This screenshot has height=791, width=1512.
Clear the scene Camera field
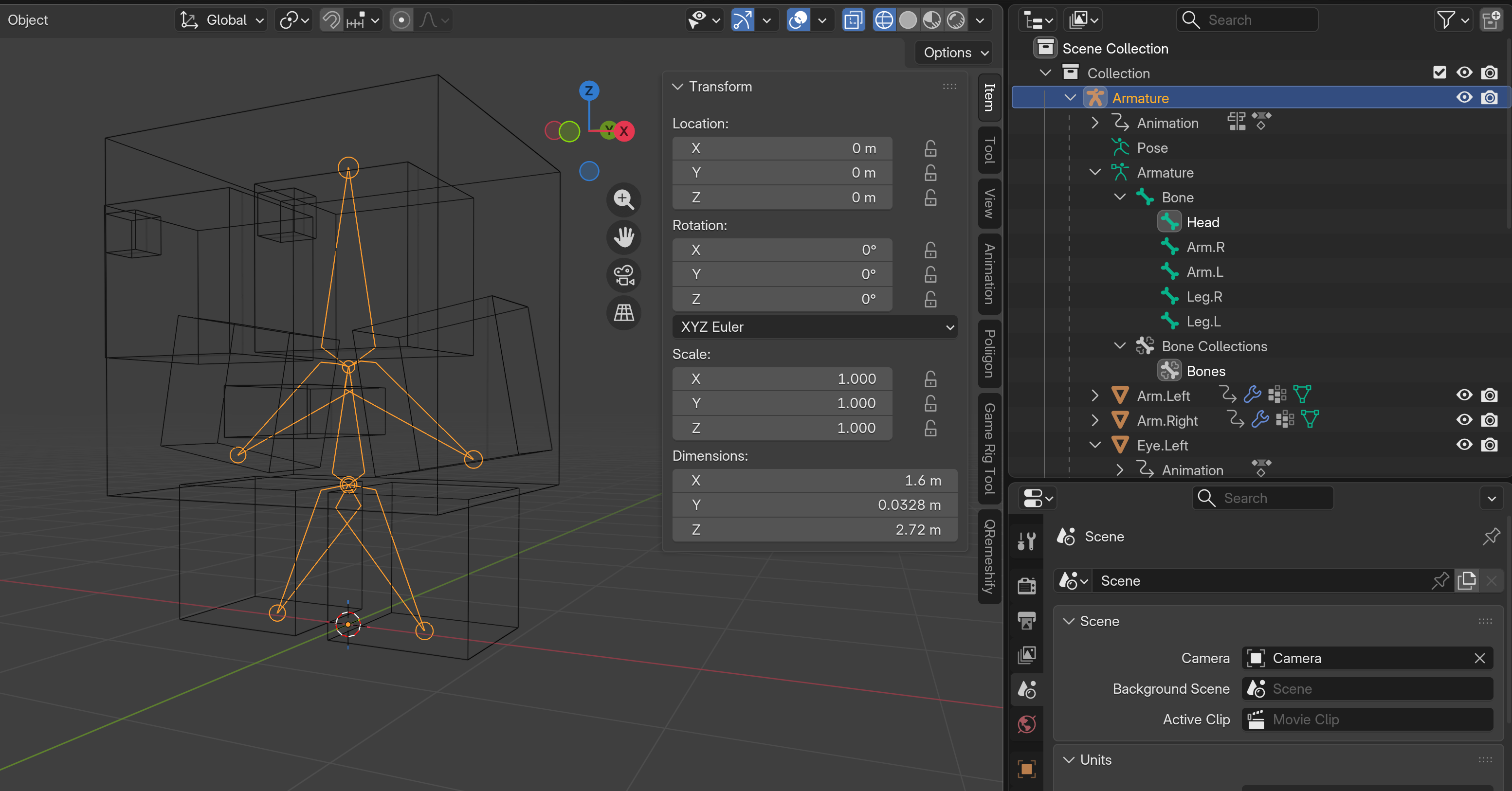[x=1479, y=658]
